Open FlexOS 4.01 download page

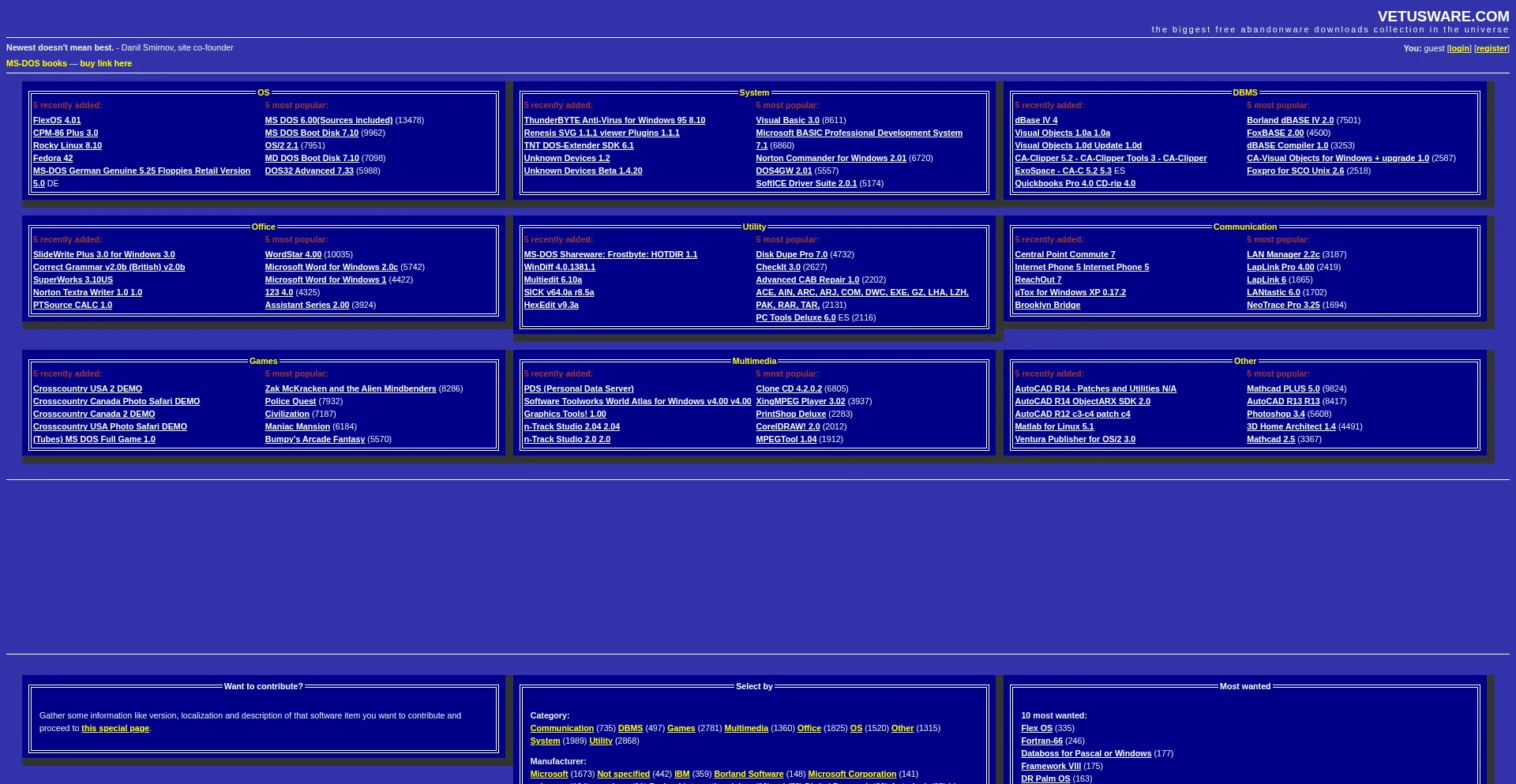pyautogui.click(x=57, y=120)
